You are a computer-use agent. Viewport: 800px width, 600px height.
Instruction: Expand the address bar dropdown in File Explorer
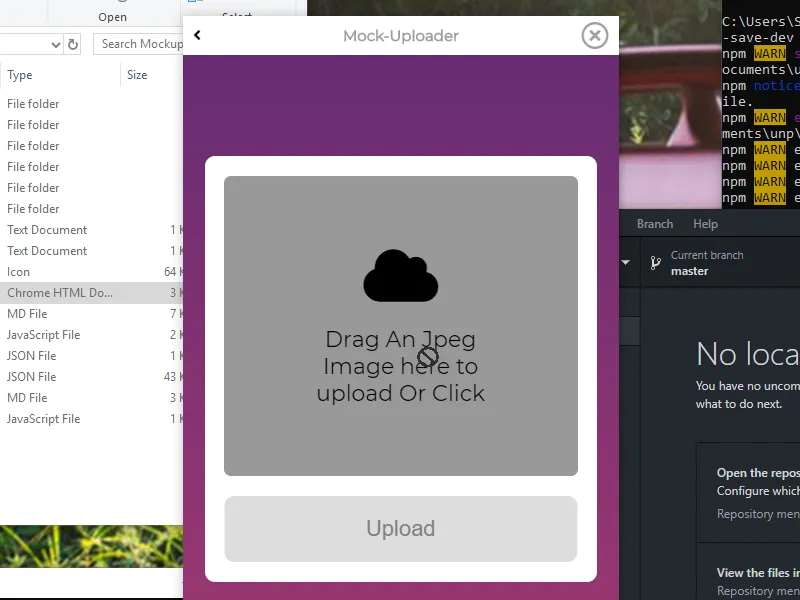[x=56, y=45]
